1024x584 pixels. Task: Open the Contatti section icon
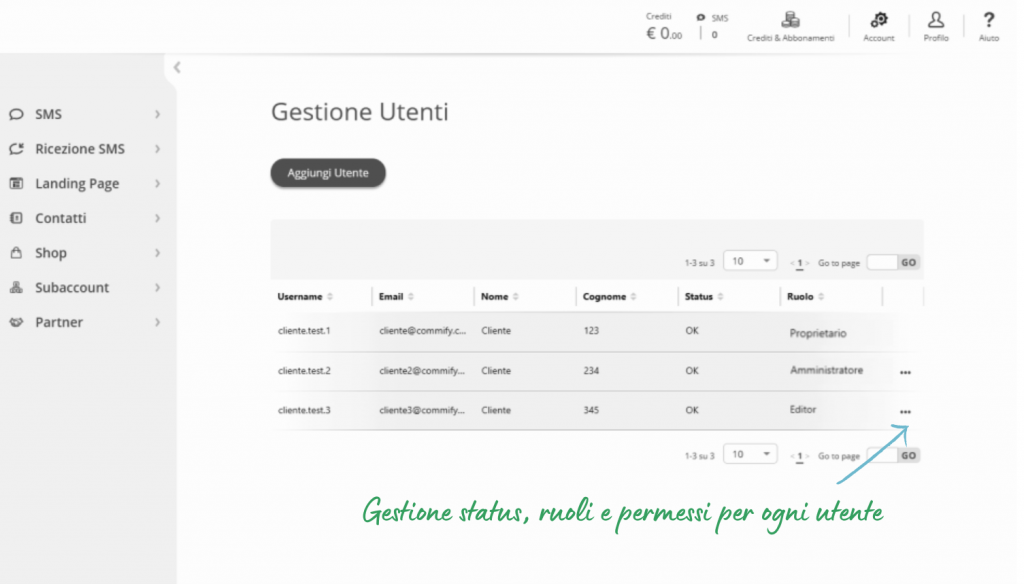click(x=16, y=218)
